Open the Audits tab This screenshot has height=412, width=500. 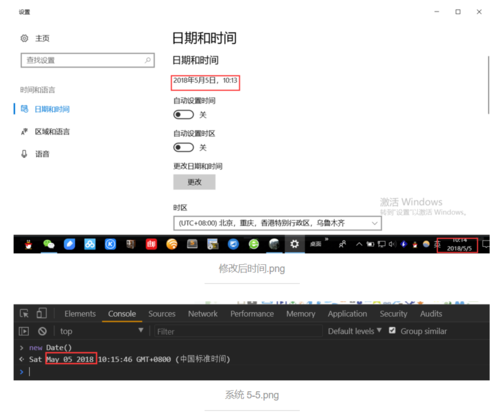(431, 314)
